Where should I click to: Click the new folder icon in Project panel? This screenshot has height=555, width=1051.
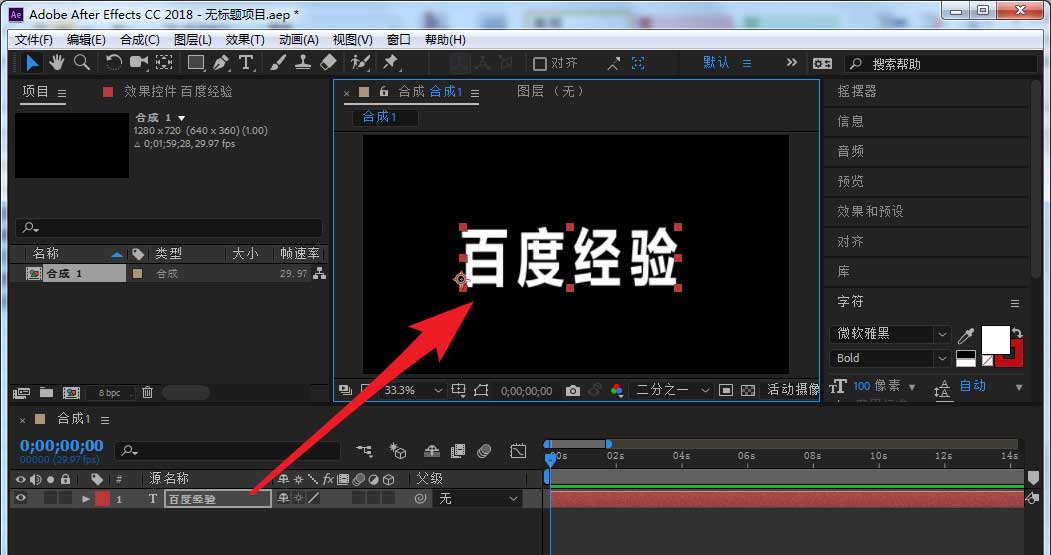46,393
